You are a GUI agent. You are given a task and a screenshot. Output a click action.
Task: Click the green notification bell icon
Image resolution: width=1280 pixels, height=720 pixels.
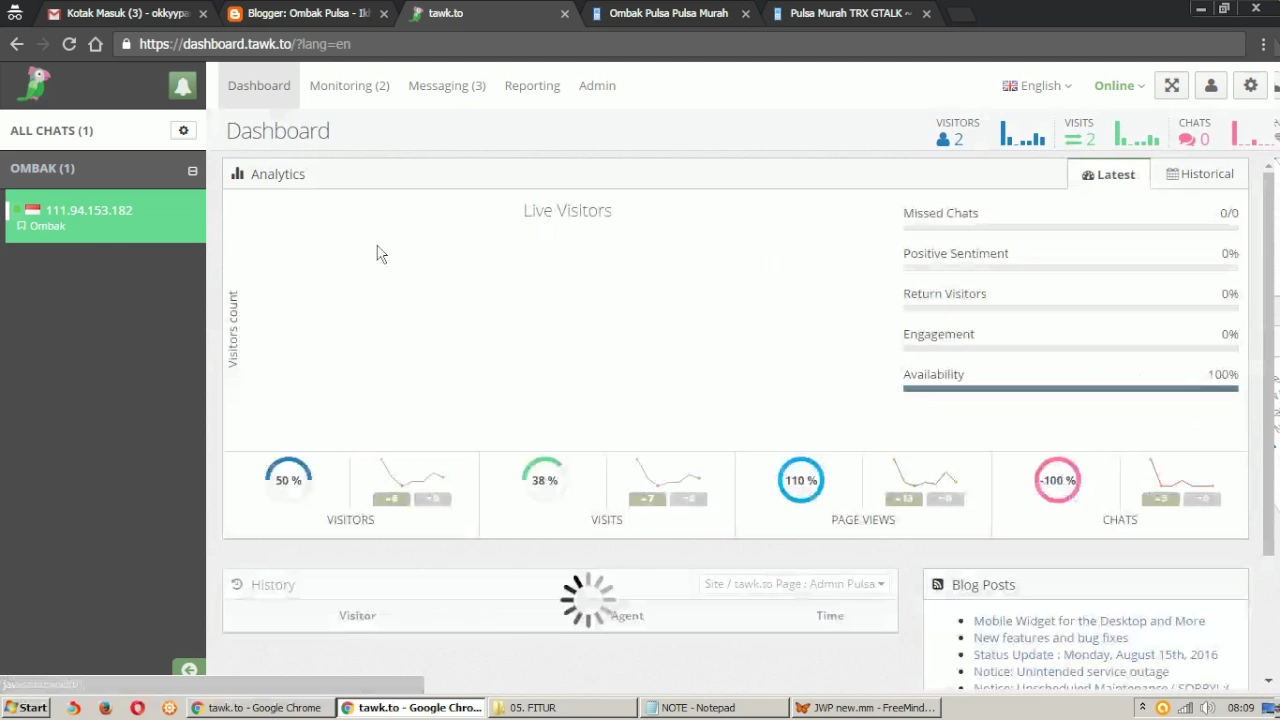click(x=183, y=86)
